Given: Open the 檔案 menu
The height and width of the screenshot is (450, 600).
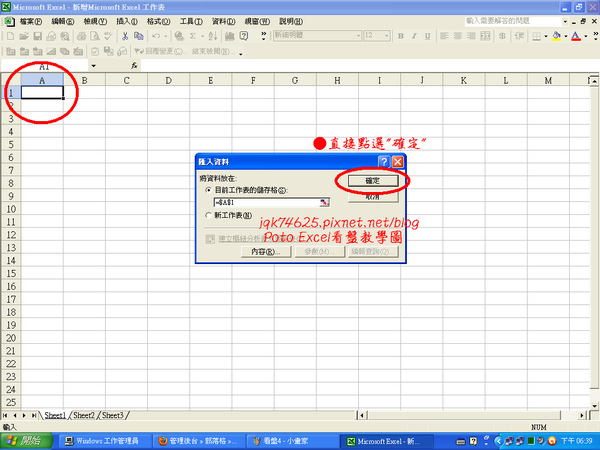Looking at the screenshot, I should 31,21.
